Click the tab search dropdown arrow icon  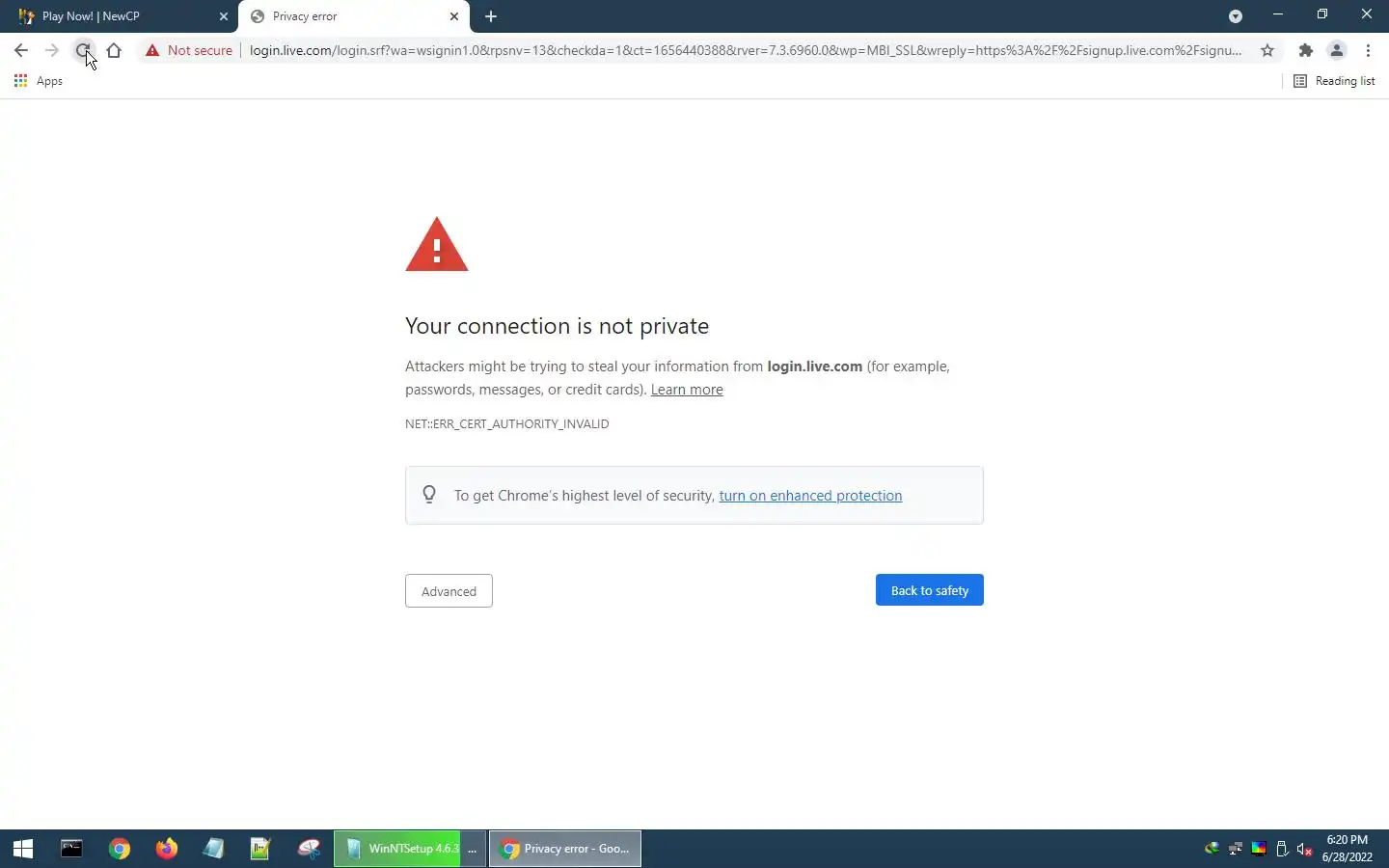1236,16
